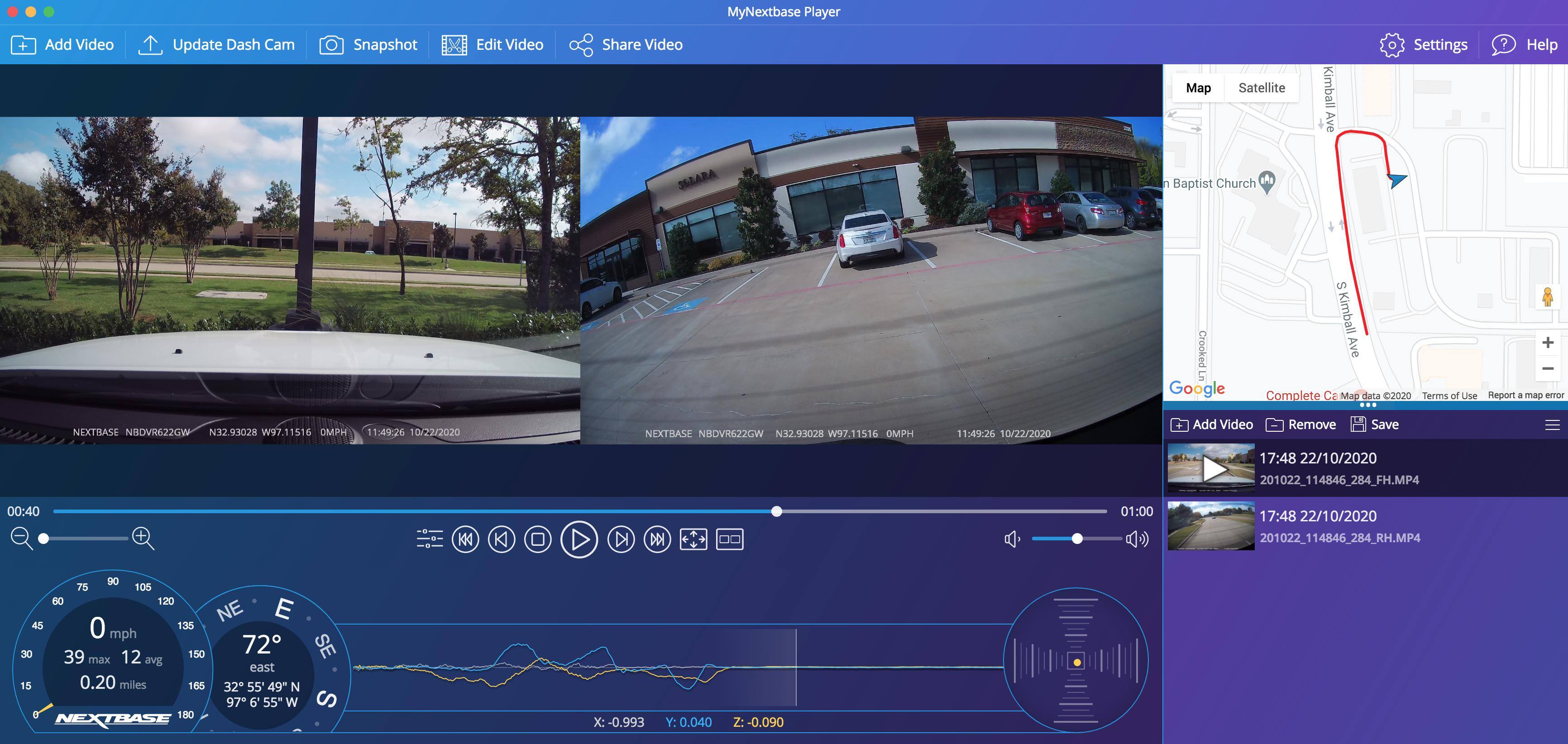This screenshot has width=1568, height=744.
Task: Toggle fullscreen video view
Action: [x=693, y=539]
